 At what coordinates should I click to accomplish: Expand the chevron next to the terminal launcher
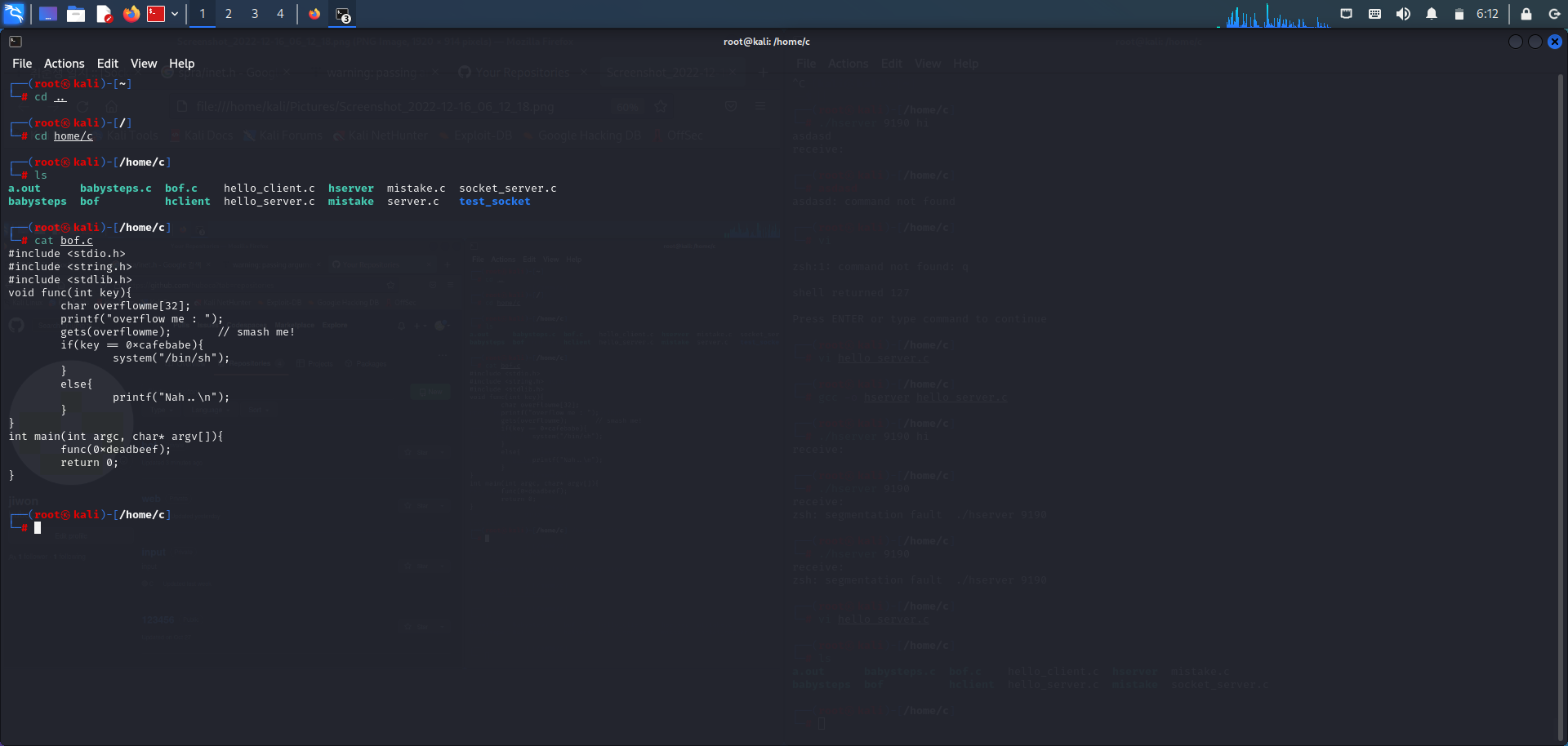[175, 14]
